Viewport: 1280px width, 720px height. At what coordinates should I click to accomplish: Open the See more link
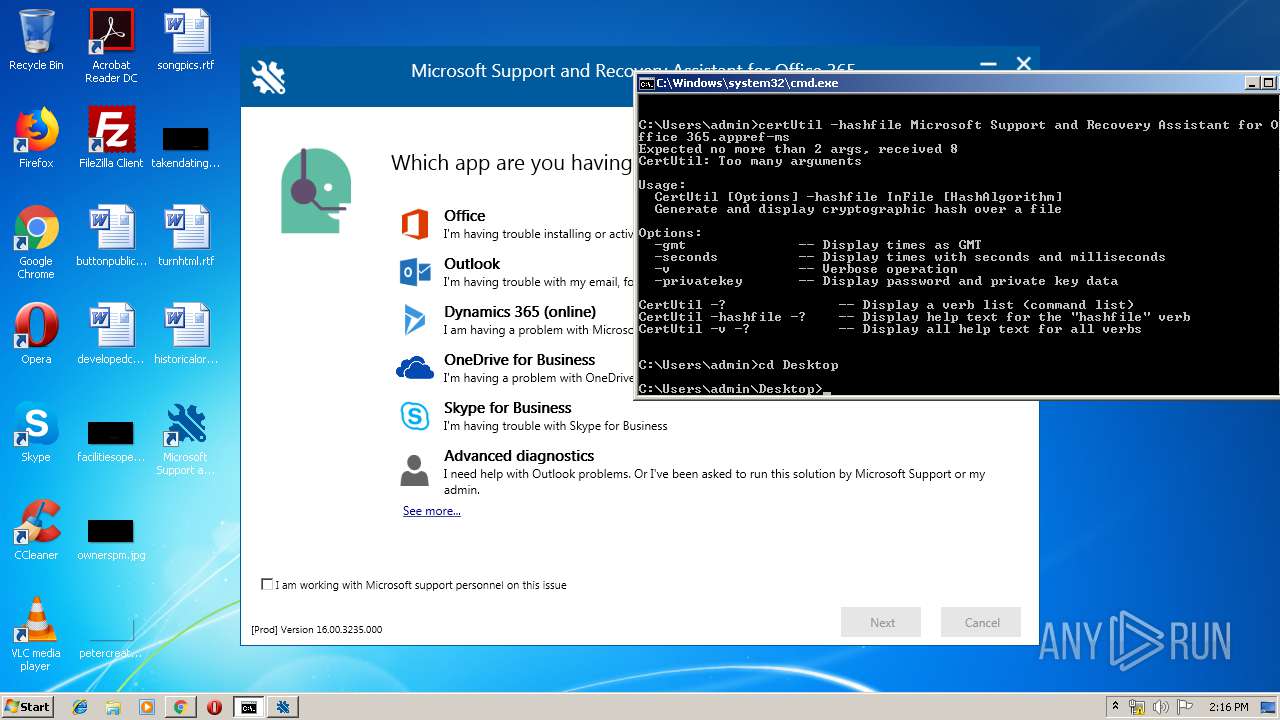tap(432, 511)
